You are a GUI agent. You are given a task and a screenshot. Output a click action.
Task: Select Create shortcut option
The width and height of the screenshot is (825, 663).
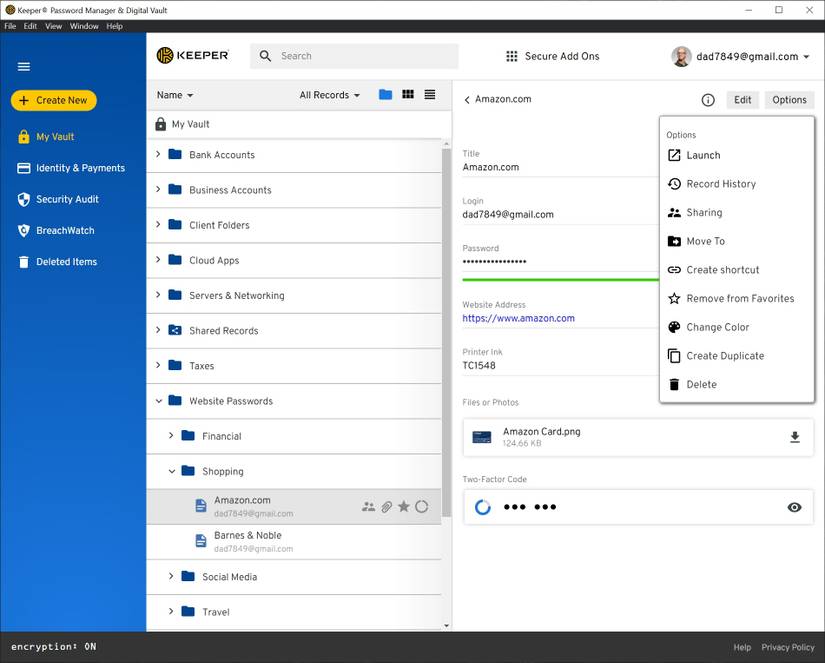[737, 270]
